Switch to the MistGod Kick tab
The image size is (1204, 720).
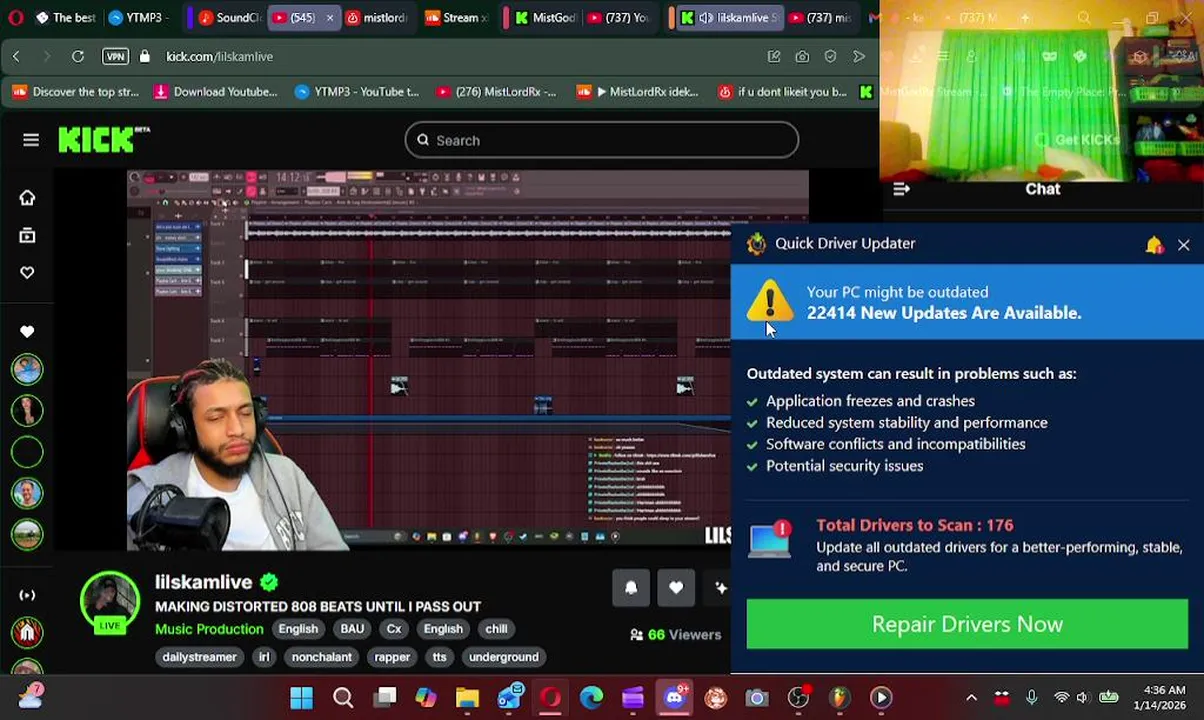(545, 18)
